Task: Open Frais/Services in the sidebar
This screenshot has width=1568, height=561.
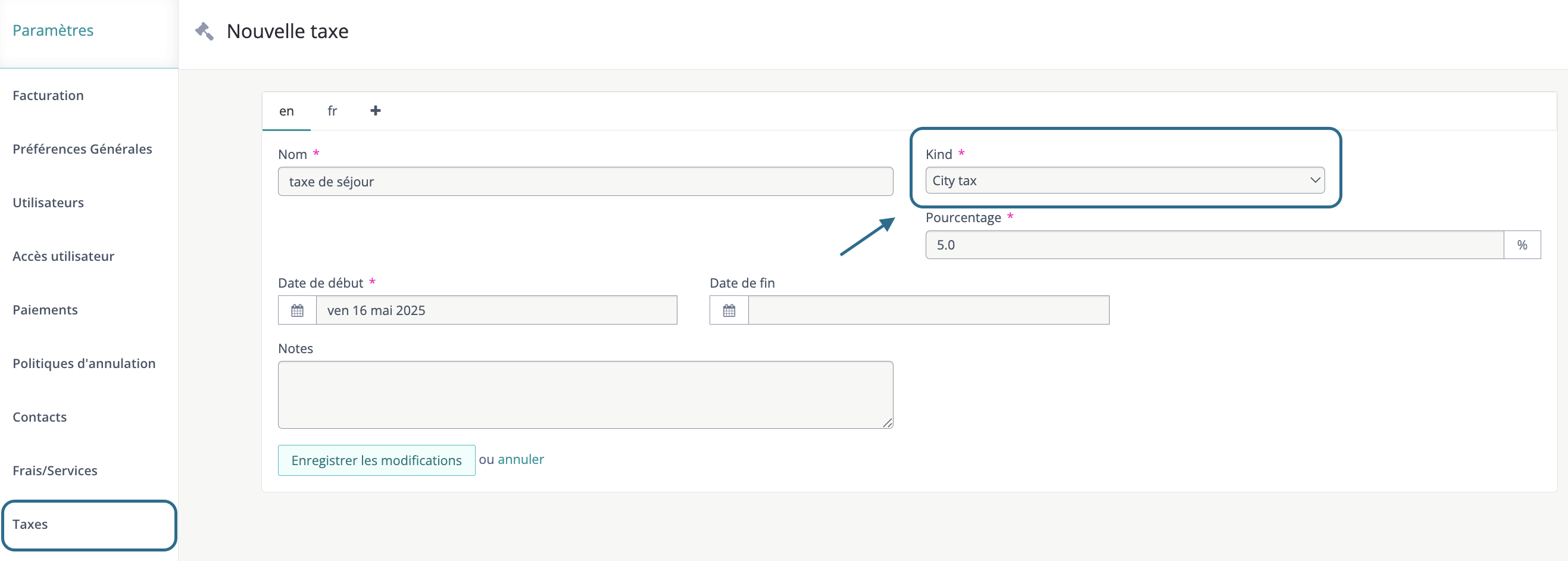Action: coord(55,471)
